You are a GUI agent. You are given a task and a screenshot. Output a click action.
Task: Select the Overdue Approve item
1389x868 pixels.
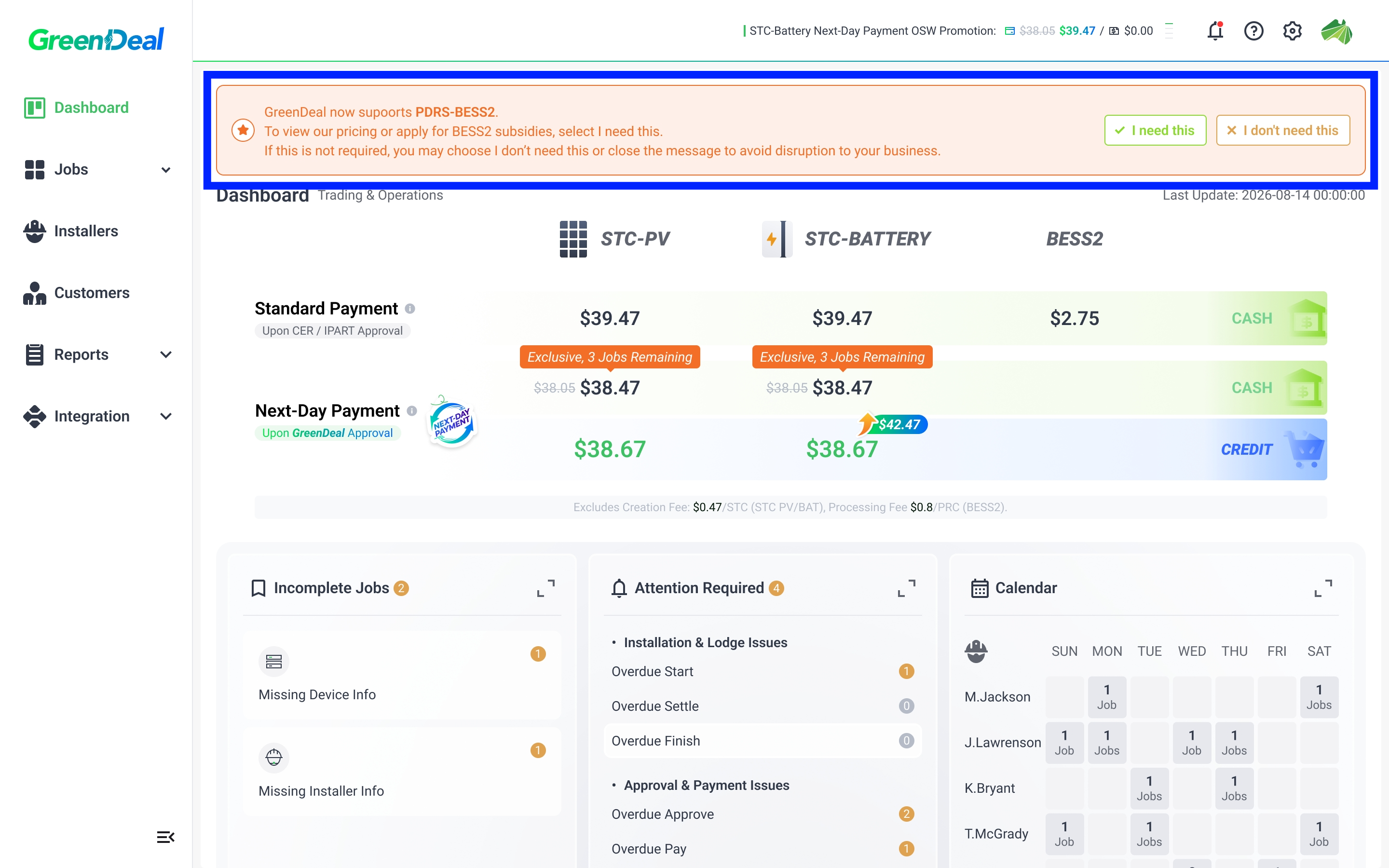[x=762, y=814]
